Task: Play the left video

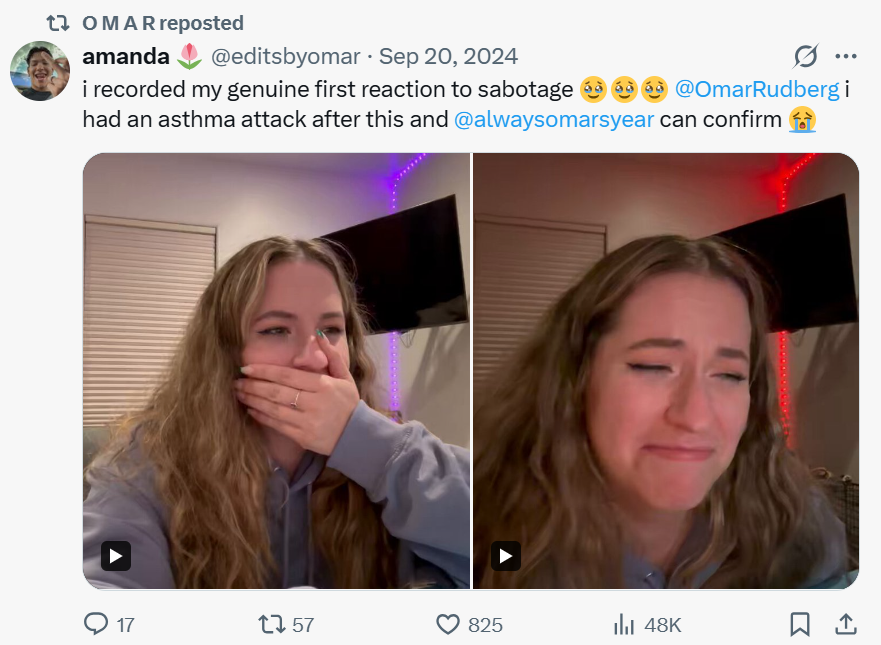Action: coord(116,555)
